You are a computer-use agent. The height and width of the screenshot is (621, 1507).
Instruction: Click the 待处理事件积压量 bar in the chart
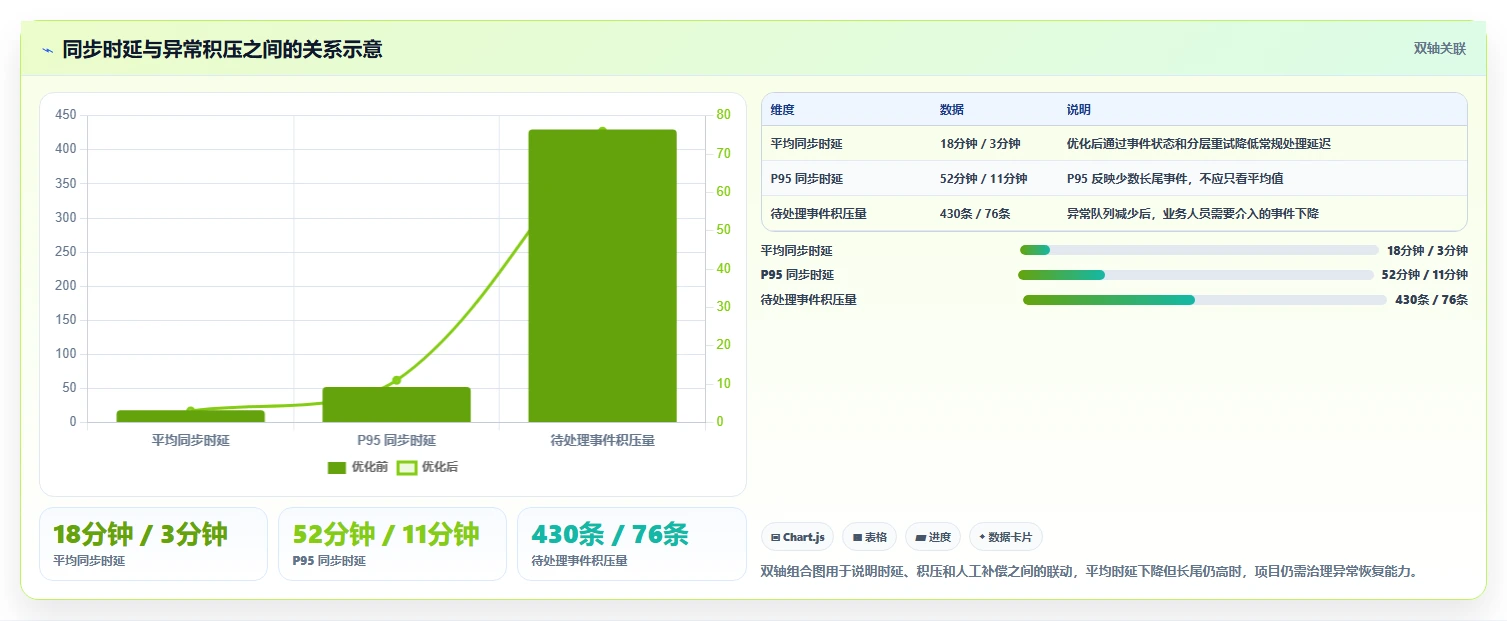point(602,276)
